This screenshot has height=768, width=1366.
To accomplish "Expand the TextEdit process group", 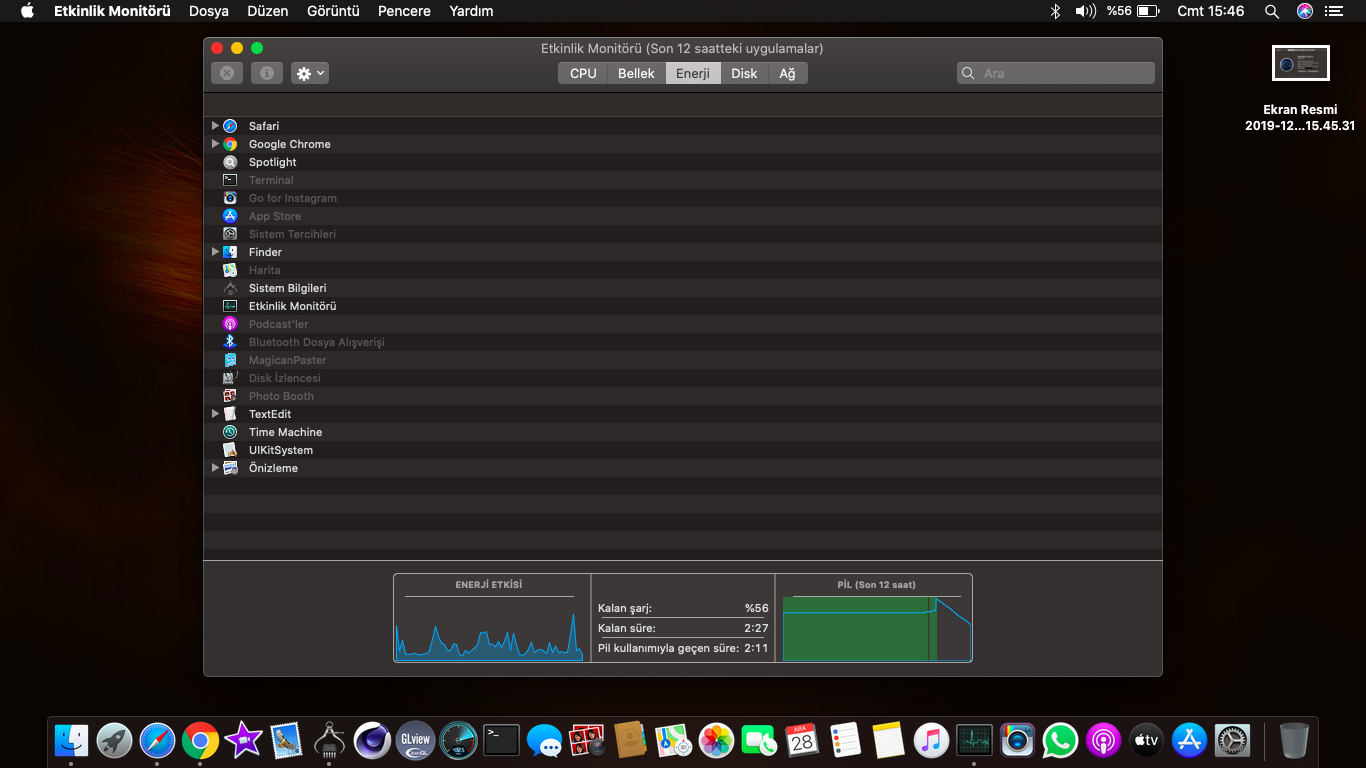I will click(215, 414).
